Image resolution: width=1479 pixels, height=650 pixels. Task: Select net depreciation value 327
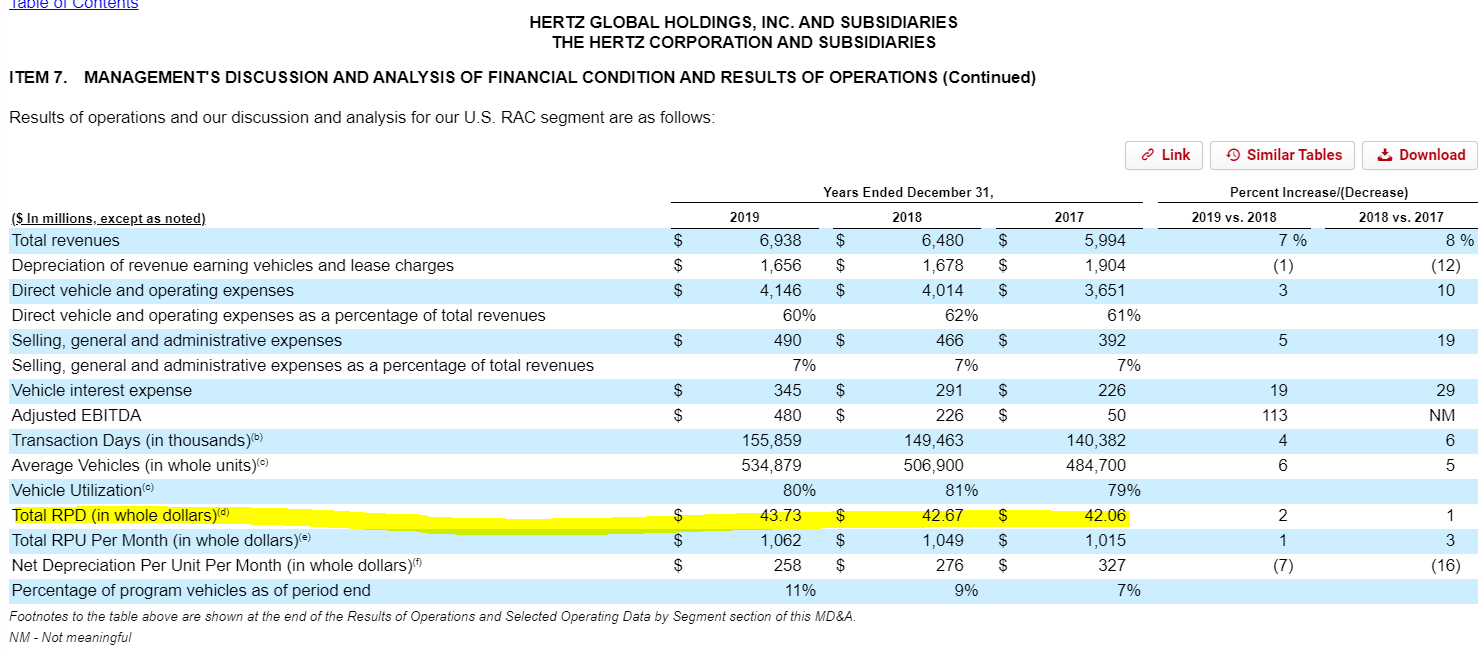tap(1113, 565)
